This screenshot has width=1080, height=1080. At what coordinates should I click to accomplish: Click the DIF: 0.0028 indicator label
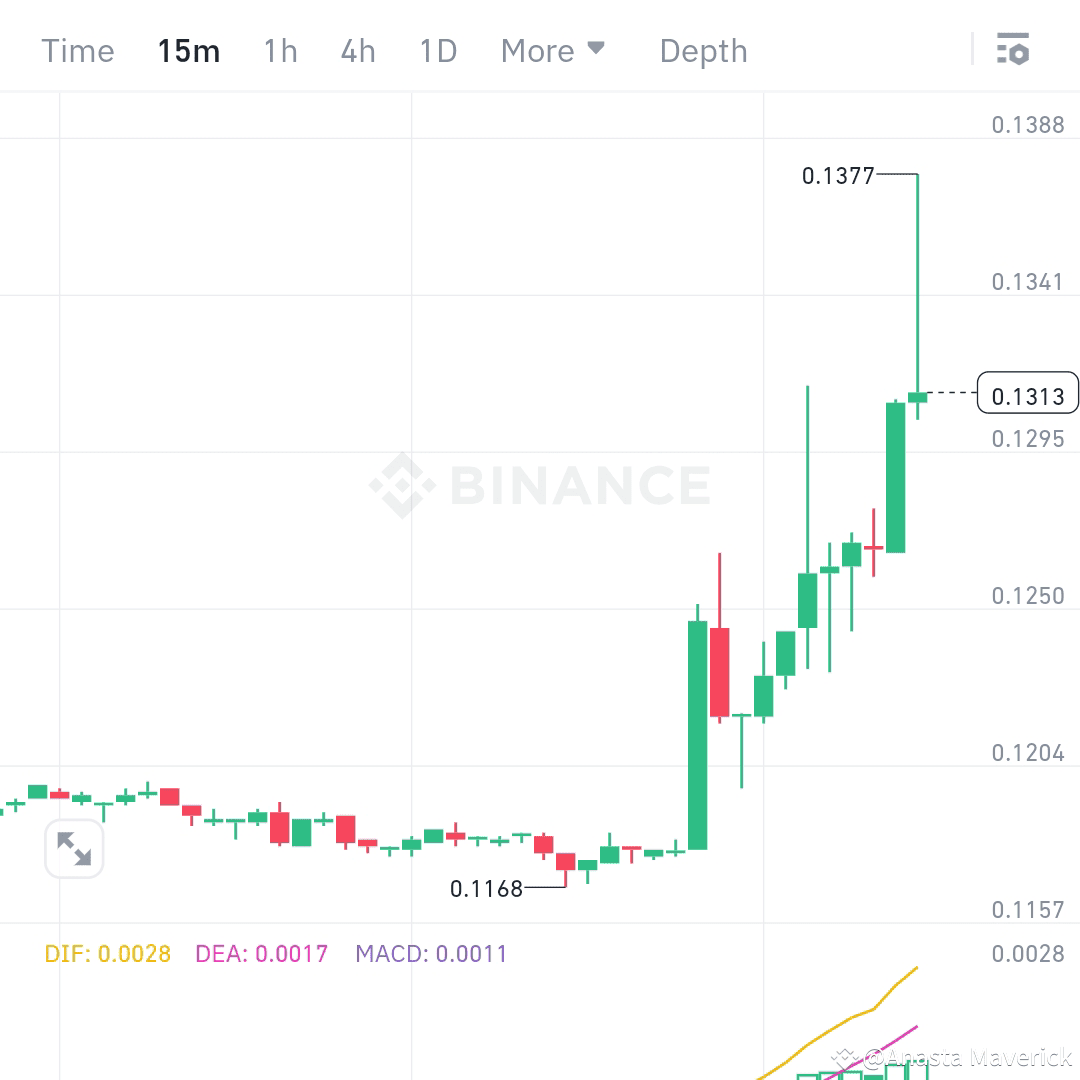click(x=108, y=954)
